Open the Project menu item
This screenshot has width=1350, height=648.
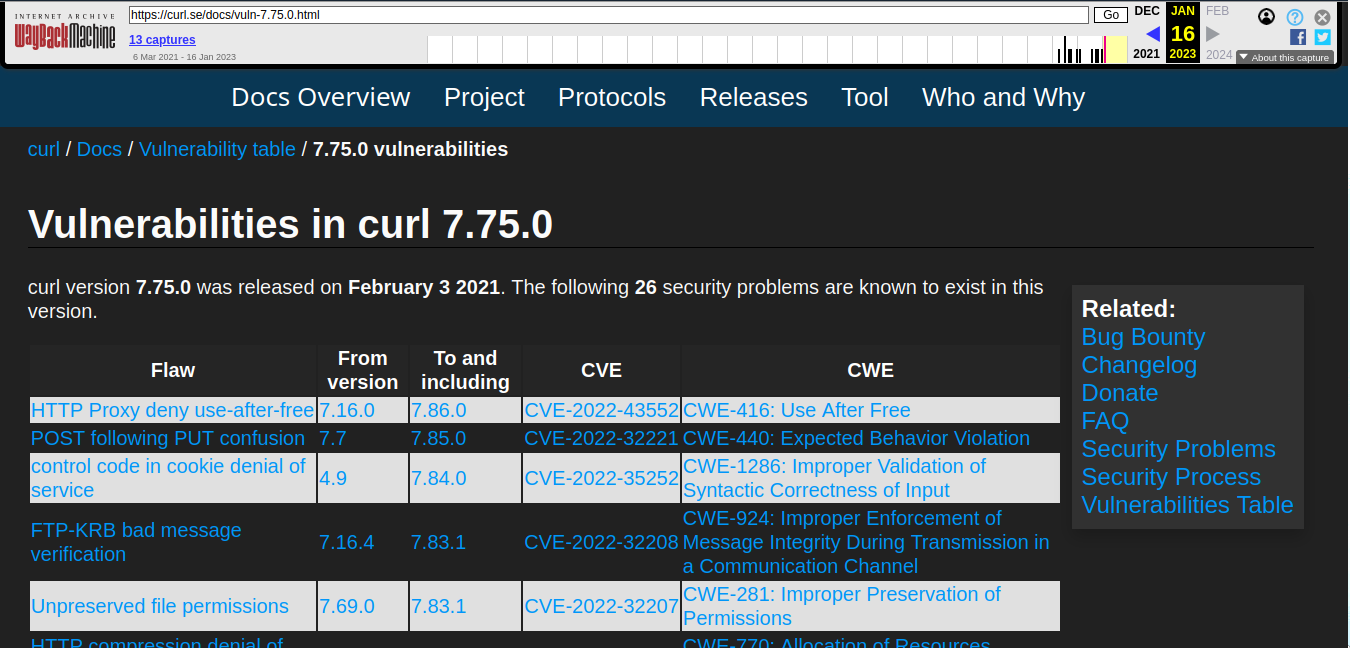(x=484, y=97)
